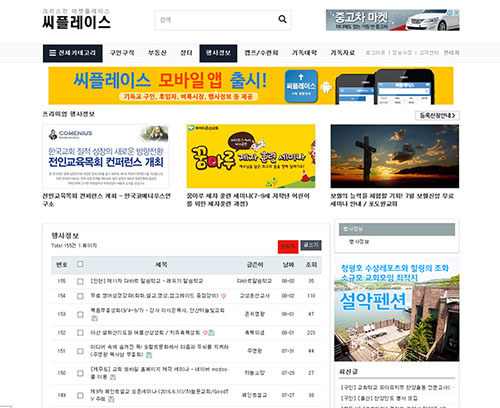Image resolution: width=500 pixels, height=408 pixels.
Task: Open post 149 title in list
Action: click(159, 395)
